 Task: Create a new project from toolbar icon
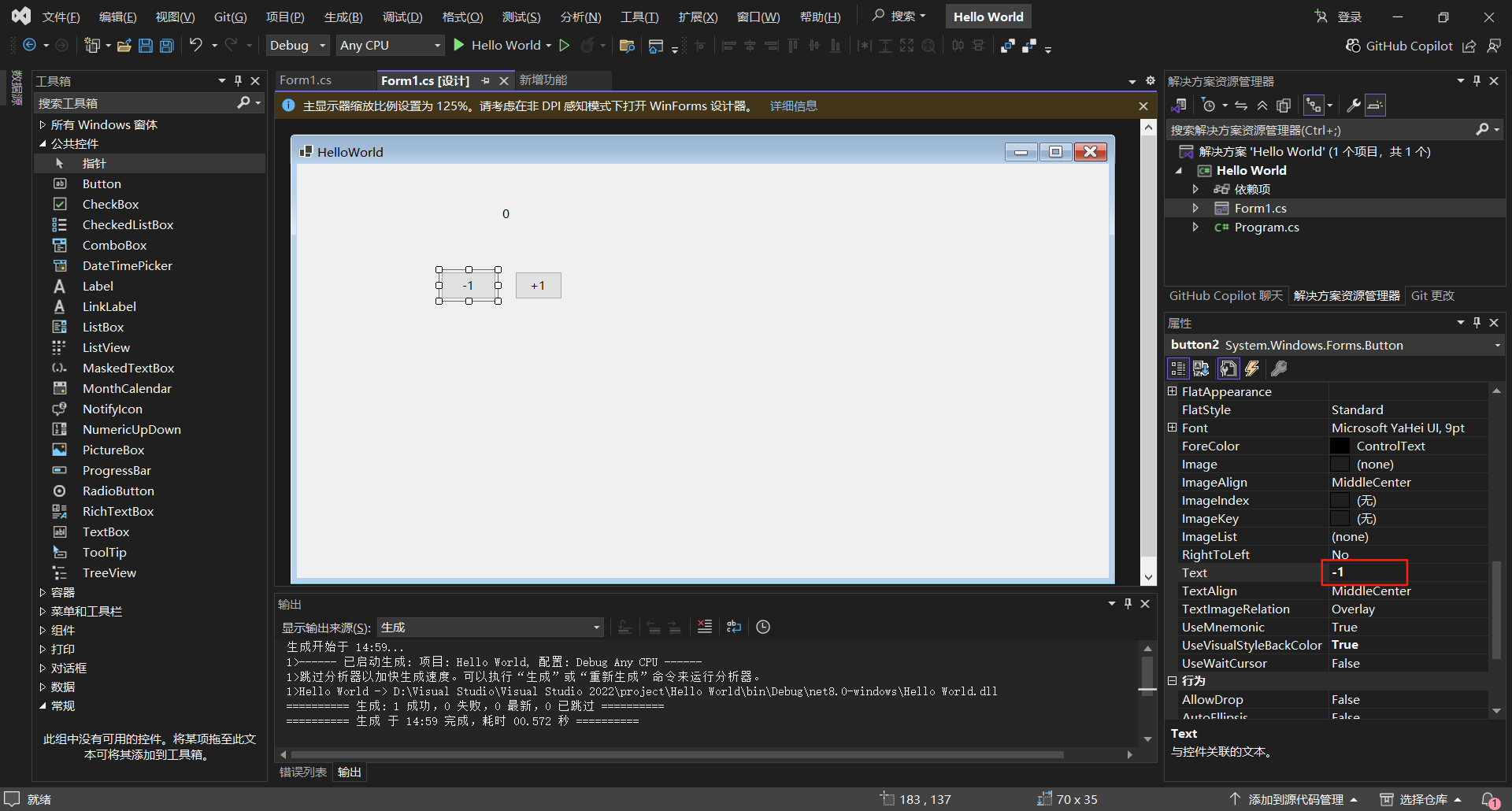(x=93, y=46)
